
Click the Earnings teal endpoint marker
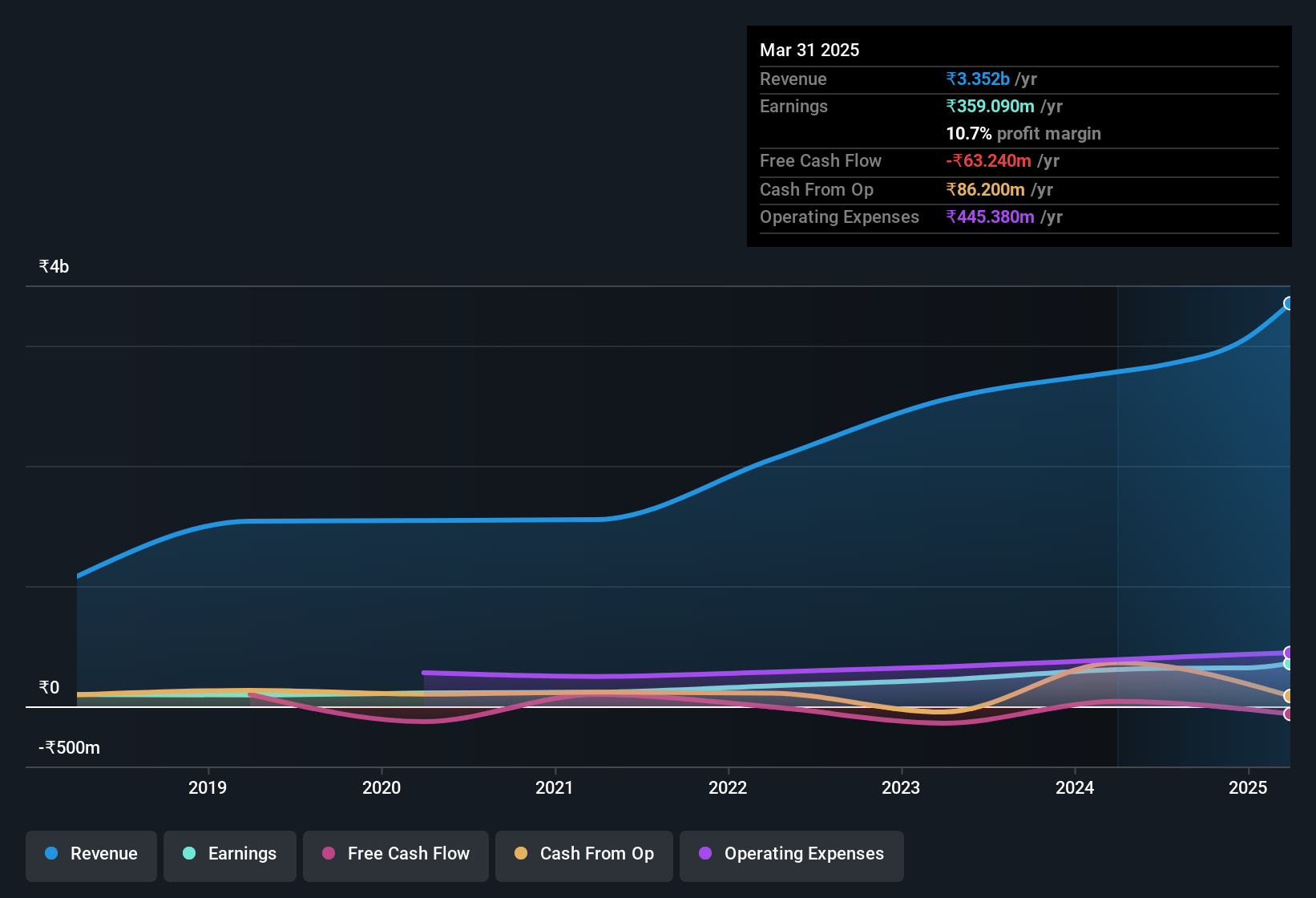click(x=1289, y=664)
